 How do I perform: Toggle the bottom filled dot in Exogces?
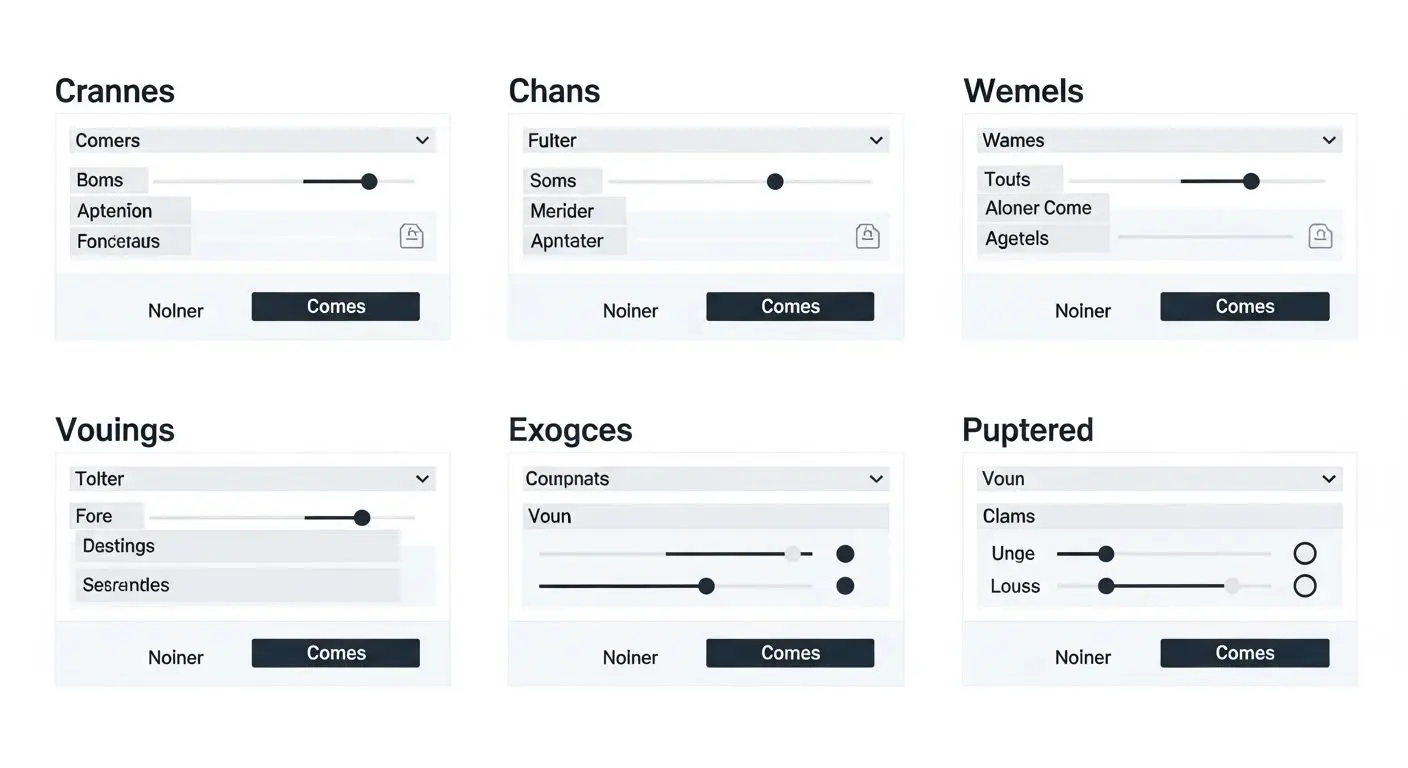coord(845,586)
